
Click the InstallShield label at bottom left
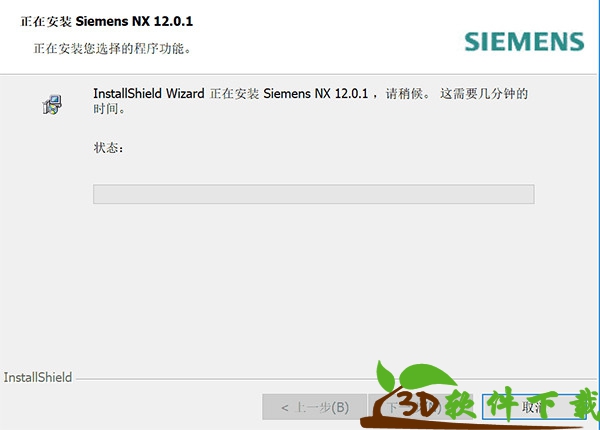click(x=38, y=378)
